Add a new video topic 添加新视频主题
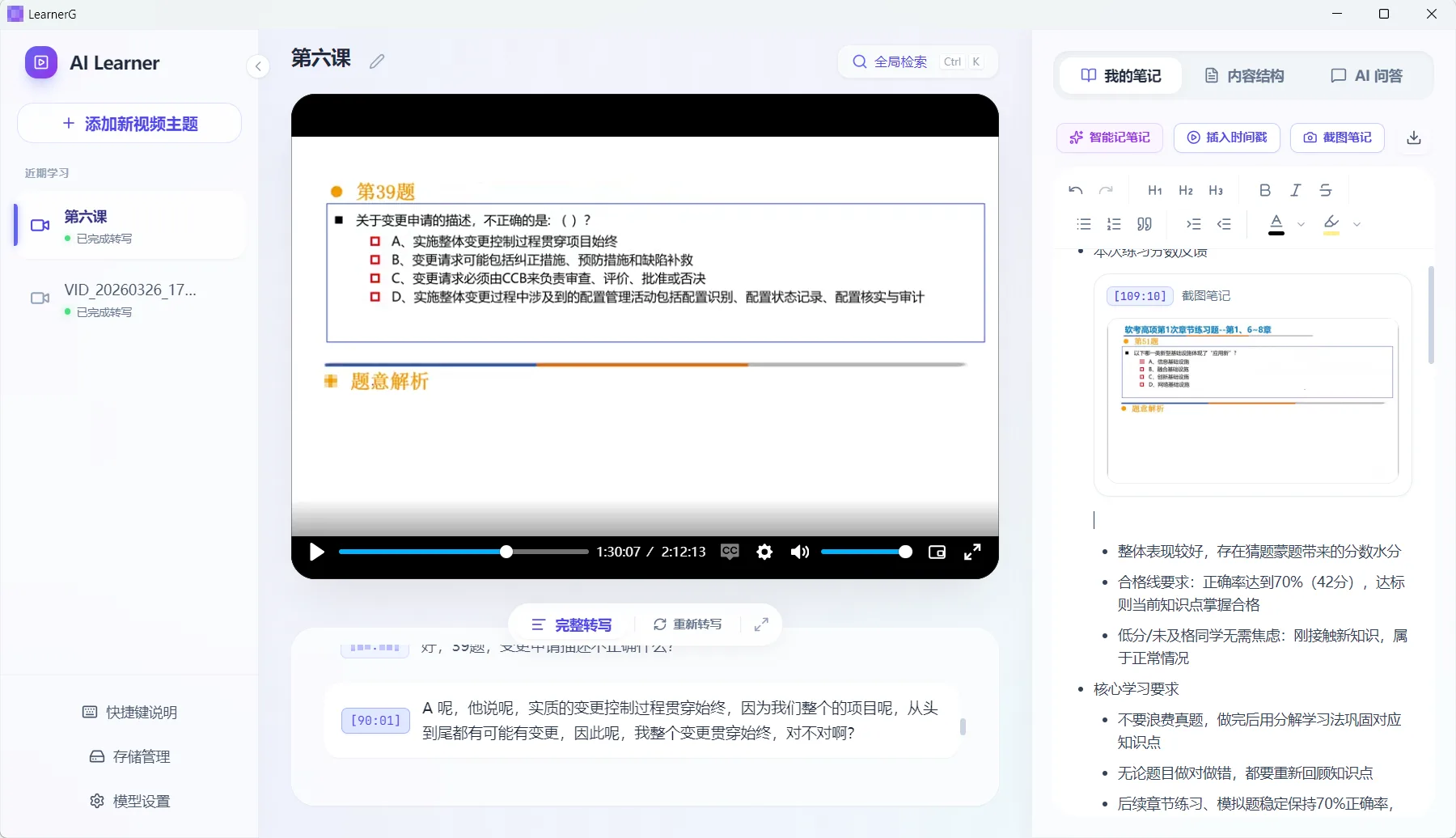Image resolution: width=1456 pixels, height=838 pixels. coord(129,124)
